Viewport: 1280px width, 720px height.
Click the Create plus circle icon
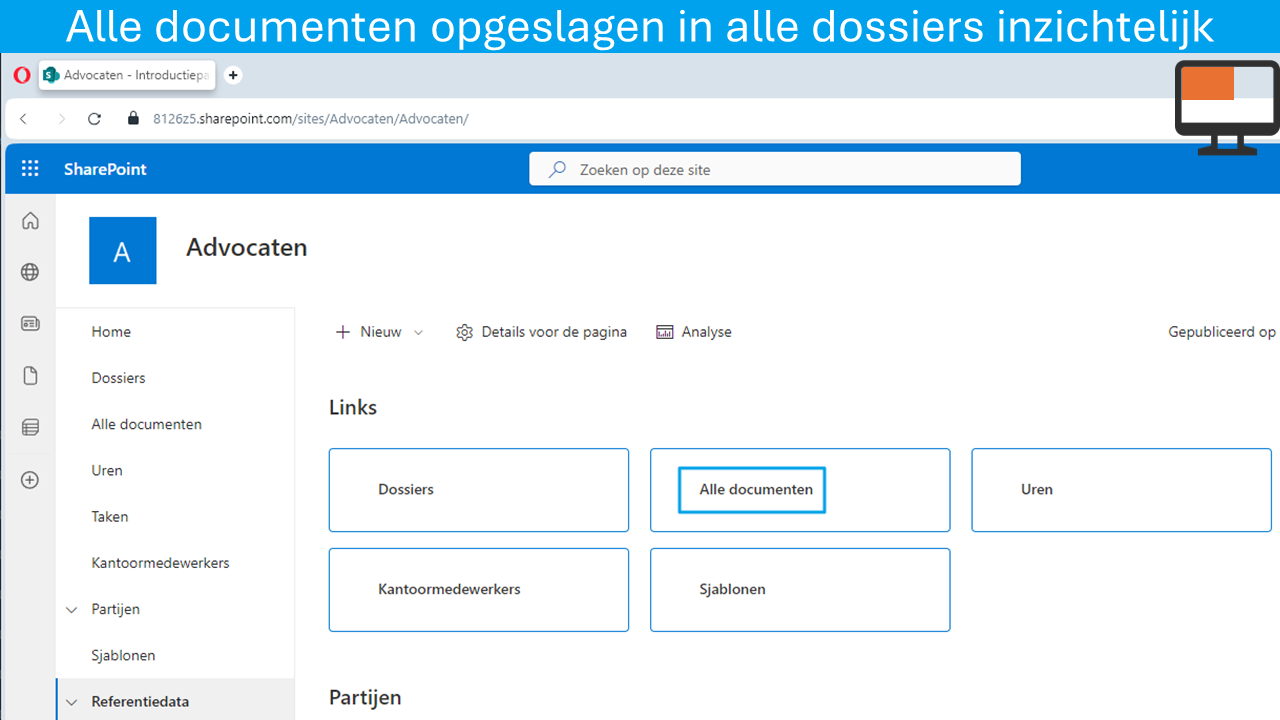click(30, 480)
